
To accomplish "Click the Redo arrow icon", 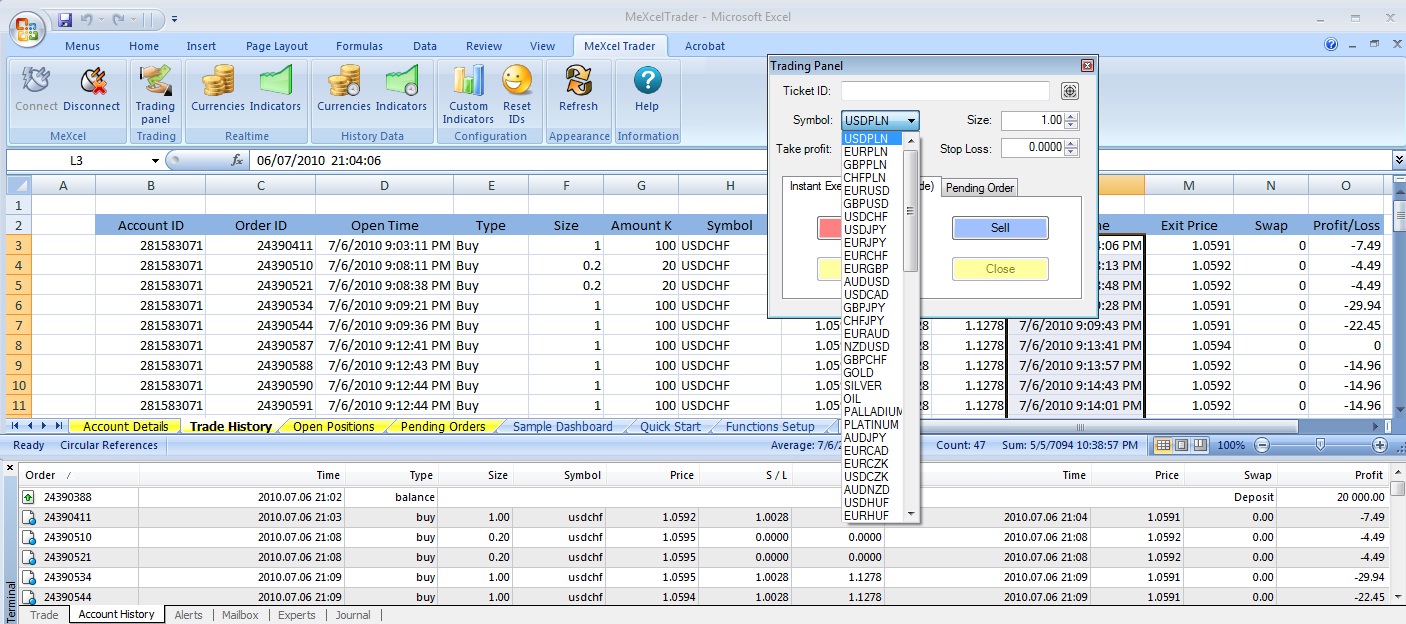I will click(120, 19).
